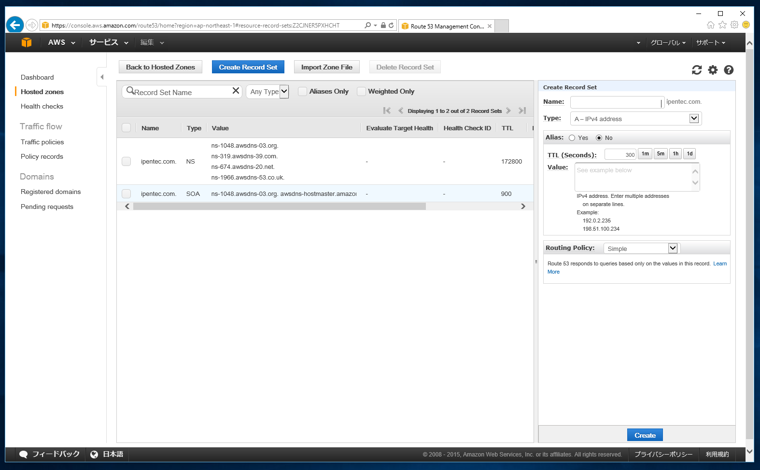Open record Type dropdown A – IPv4 address
This screenshot has height=470, width=760.
636,119
